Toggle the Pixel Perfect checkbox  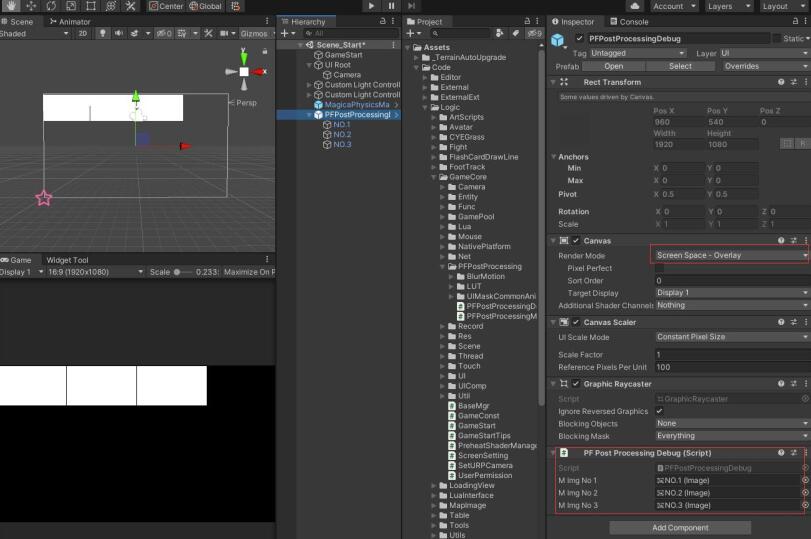point(660,269)
